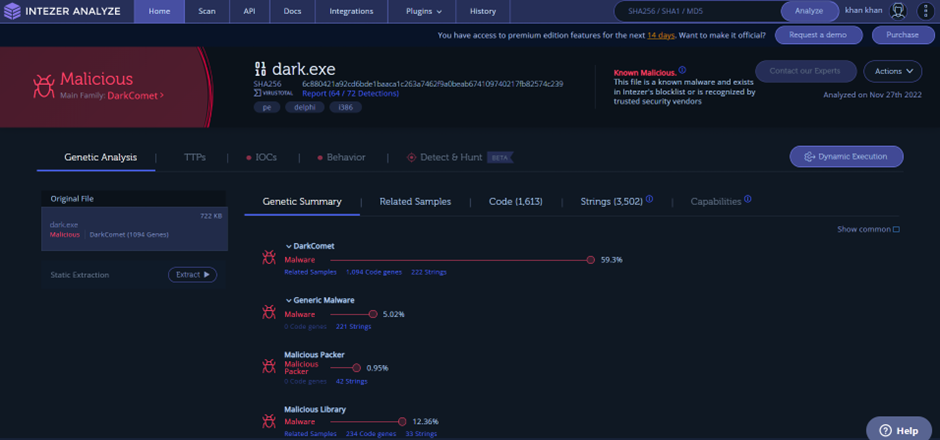Viewport: 940px width, 440px height.
Task: Open Malicious Packer 42 Strings link
Action: pyautogui.click(x=351, y=381)
